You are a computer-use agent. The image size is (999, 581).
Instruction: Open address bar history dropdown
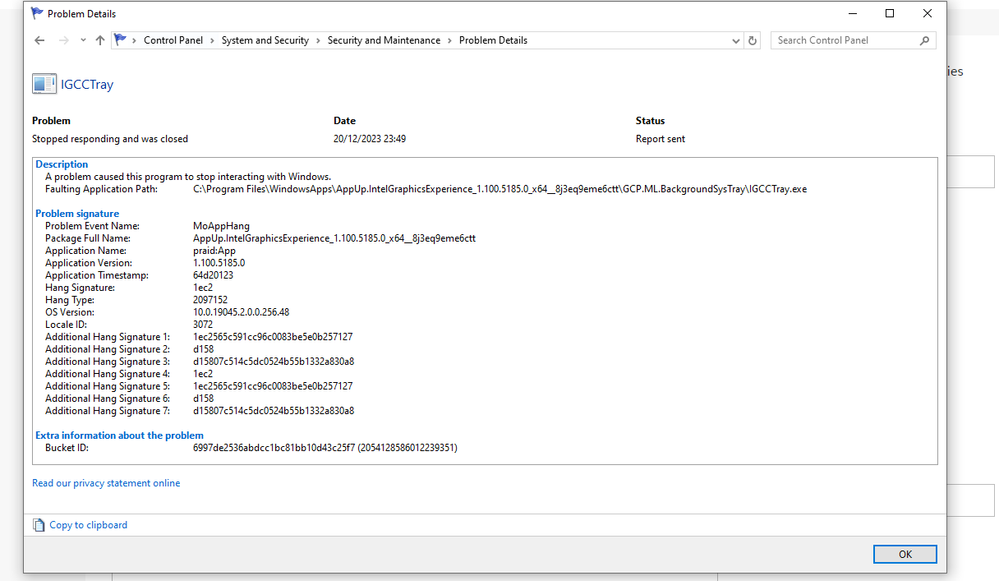[736, 40]
